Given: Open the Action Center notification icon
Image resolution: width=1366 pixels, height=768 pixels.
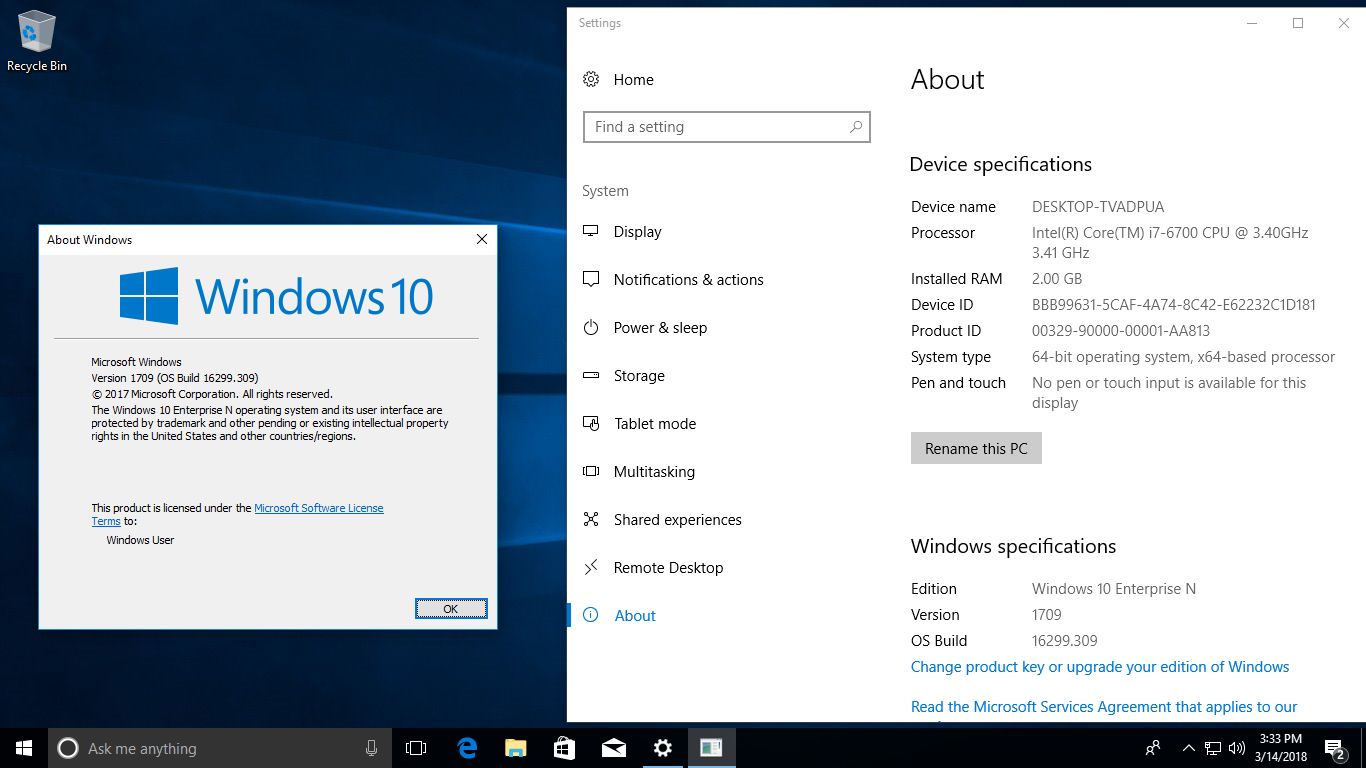Looking at the screenshot, I should coord(1334,748).
